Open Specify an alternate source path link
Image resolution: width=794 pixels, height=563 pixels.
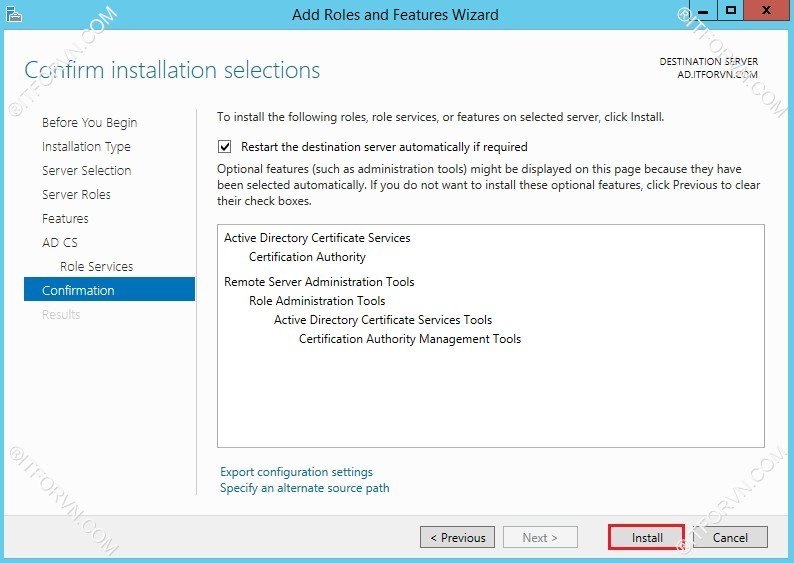[x=304, y=488]
